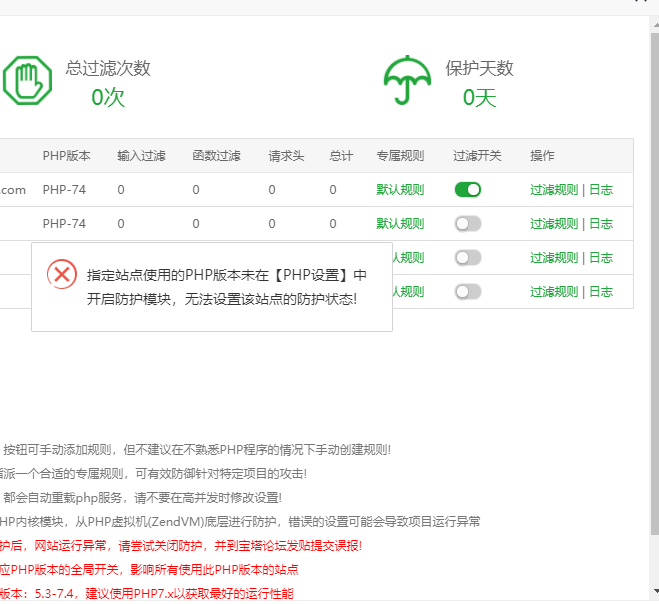Enable the filter switch in the fourth row
659x604 pixels.
coord(468,292)
